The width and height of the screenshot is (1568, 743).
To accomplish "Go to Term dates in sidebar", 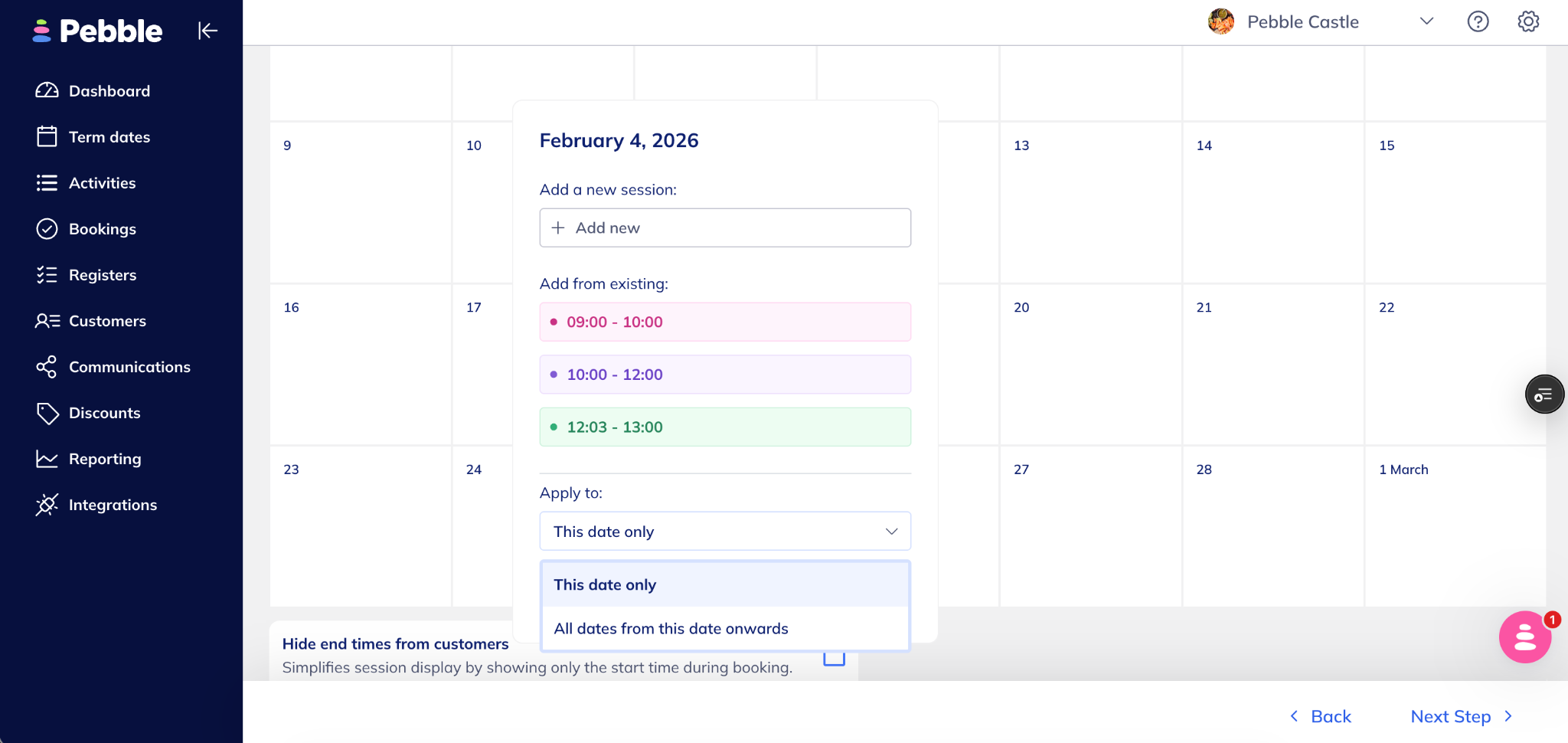I will (109, 137).
